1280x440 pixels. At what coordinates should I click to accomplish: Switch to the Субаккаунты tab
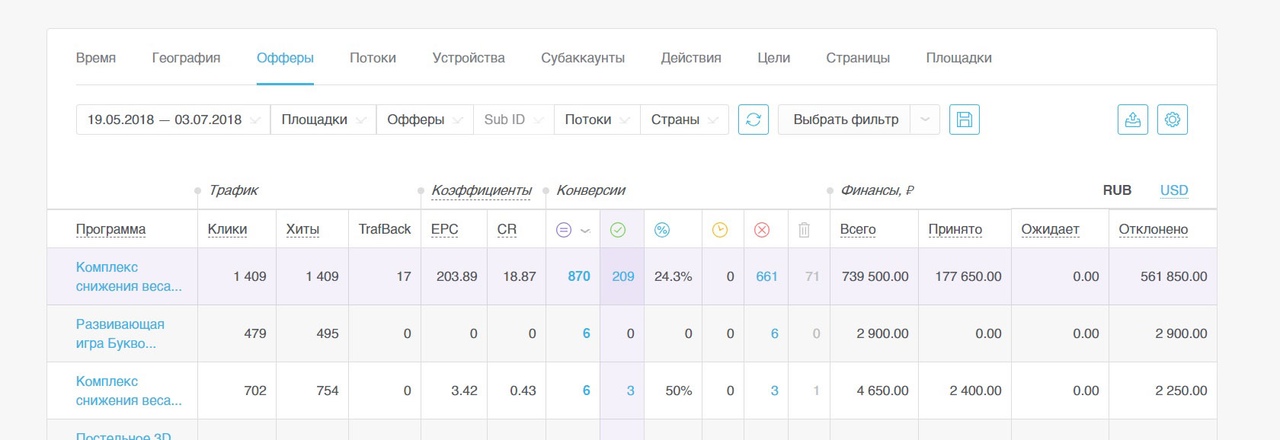(x=583, y=58)
